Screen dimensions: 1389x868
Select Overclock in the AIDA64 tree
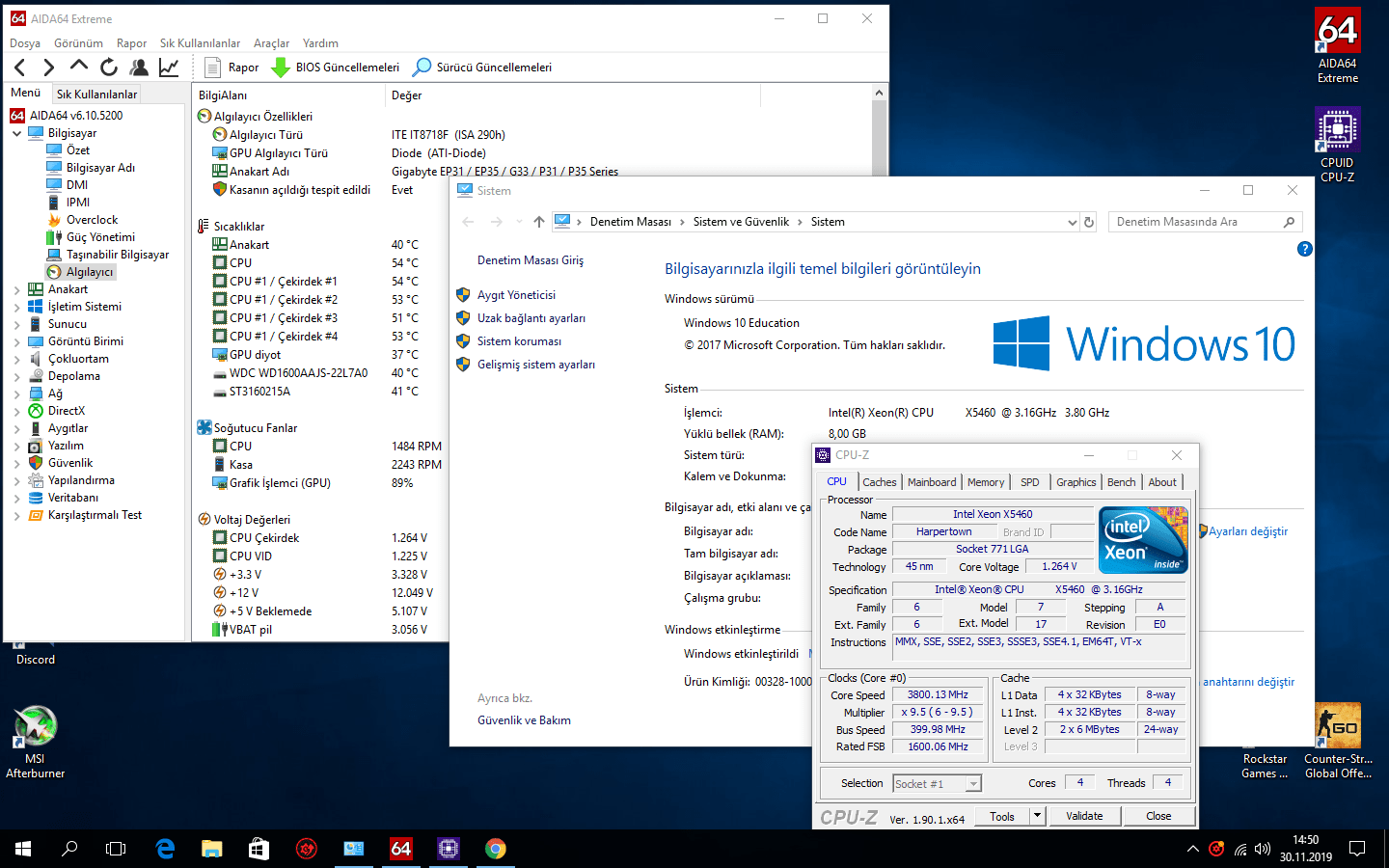[92, 220]
